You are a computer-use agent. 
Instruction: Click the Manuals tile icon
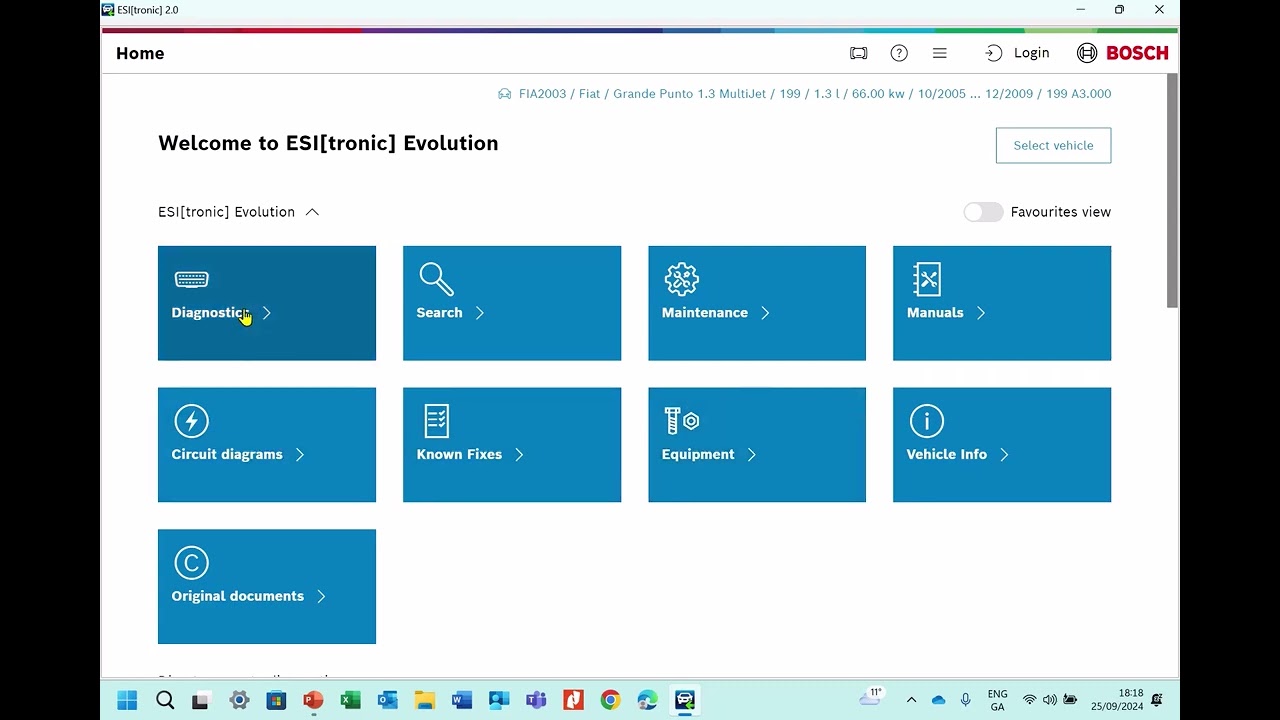point(927,279)
